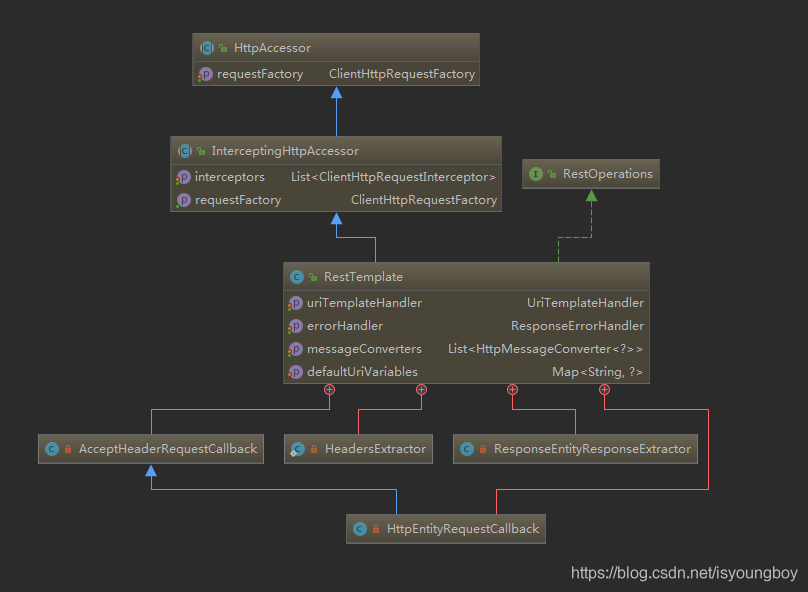Image resolution: width=808 pixels, height=592 pixels.
Task: Select the HttpEntityRequestCallback class icon
Action: click(x=358, y=528)
